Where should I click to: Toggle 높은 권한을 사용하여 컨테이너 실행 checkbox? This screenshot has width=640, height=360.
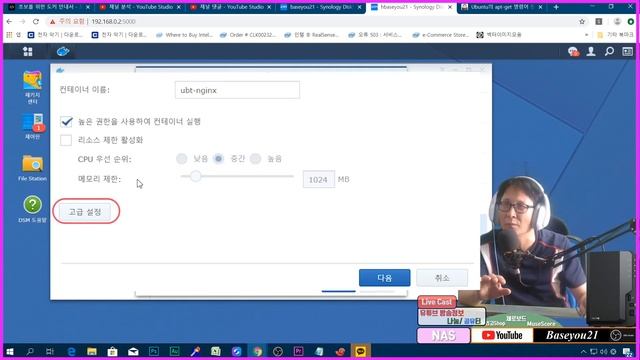point(66,122)
